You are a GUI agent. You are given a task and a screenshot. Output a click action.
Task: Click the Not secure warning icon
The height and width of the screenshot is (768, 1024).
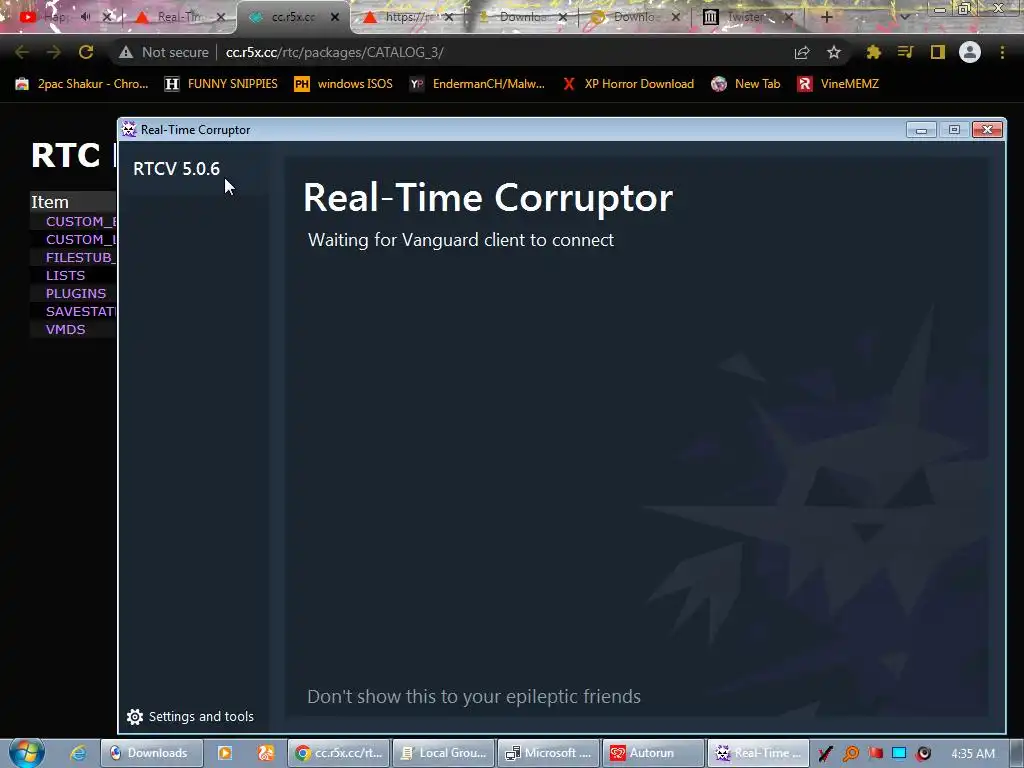(126, 52)
